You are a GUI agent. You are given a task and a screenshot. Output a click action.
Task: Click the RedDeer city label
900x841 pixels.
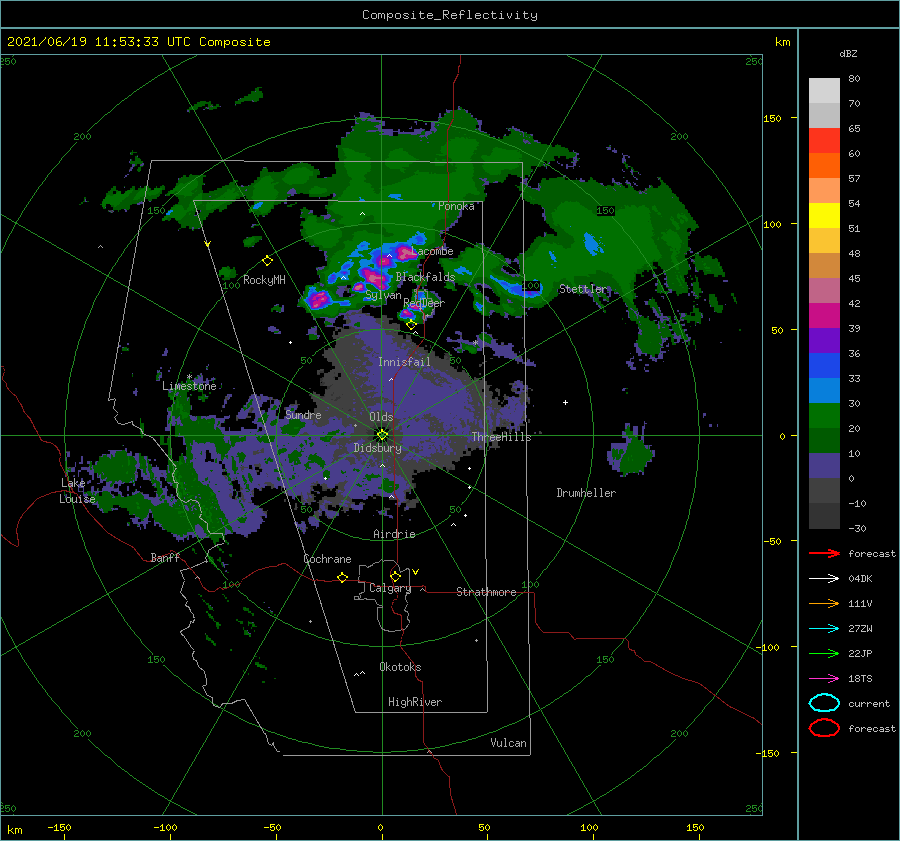tap(424, 303)
